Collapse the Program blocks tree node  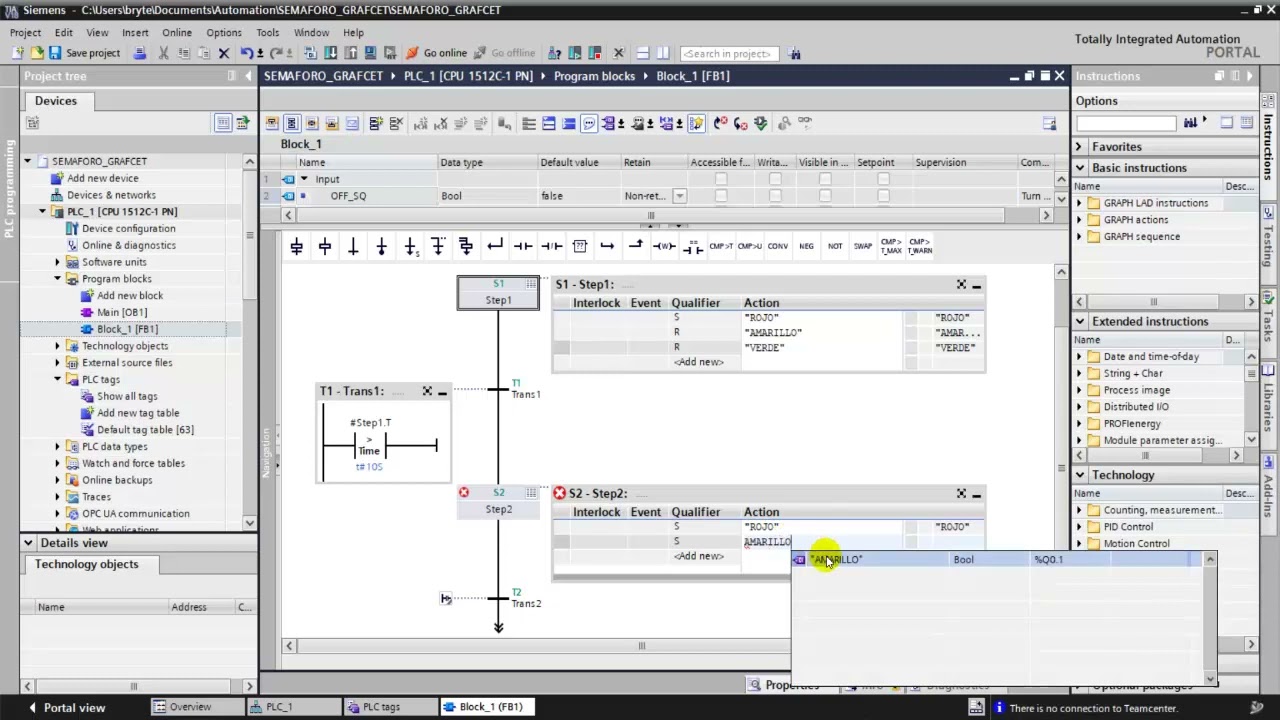tap(58, 279)
